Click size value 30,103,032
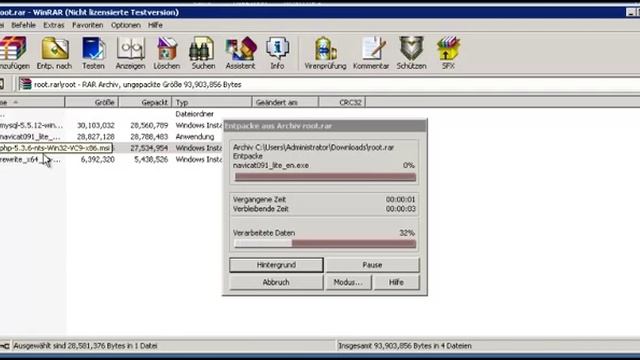 [x=96, y=125]
